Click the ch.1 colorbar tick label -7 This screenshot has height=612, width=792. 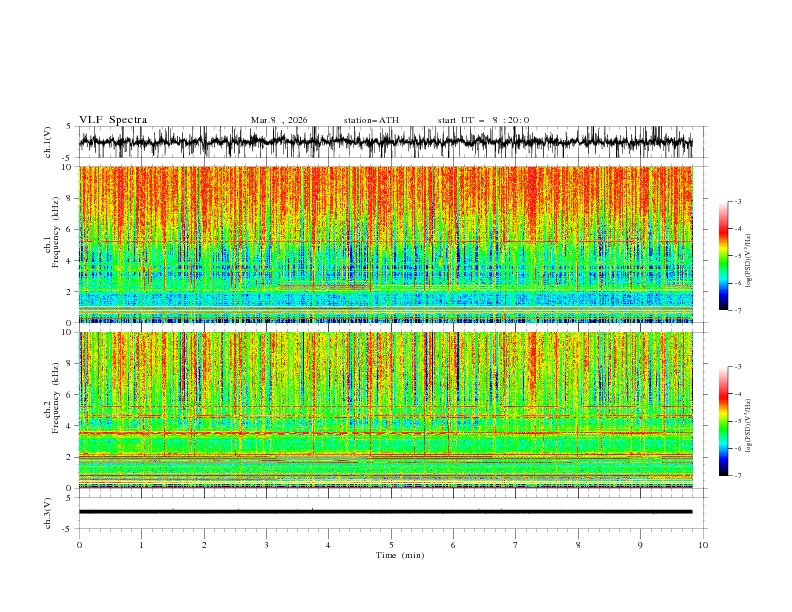tap(738, 310)
